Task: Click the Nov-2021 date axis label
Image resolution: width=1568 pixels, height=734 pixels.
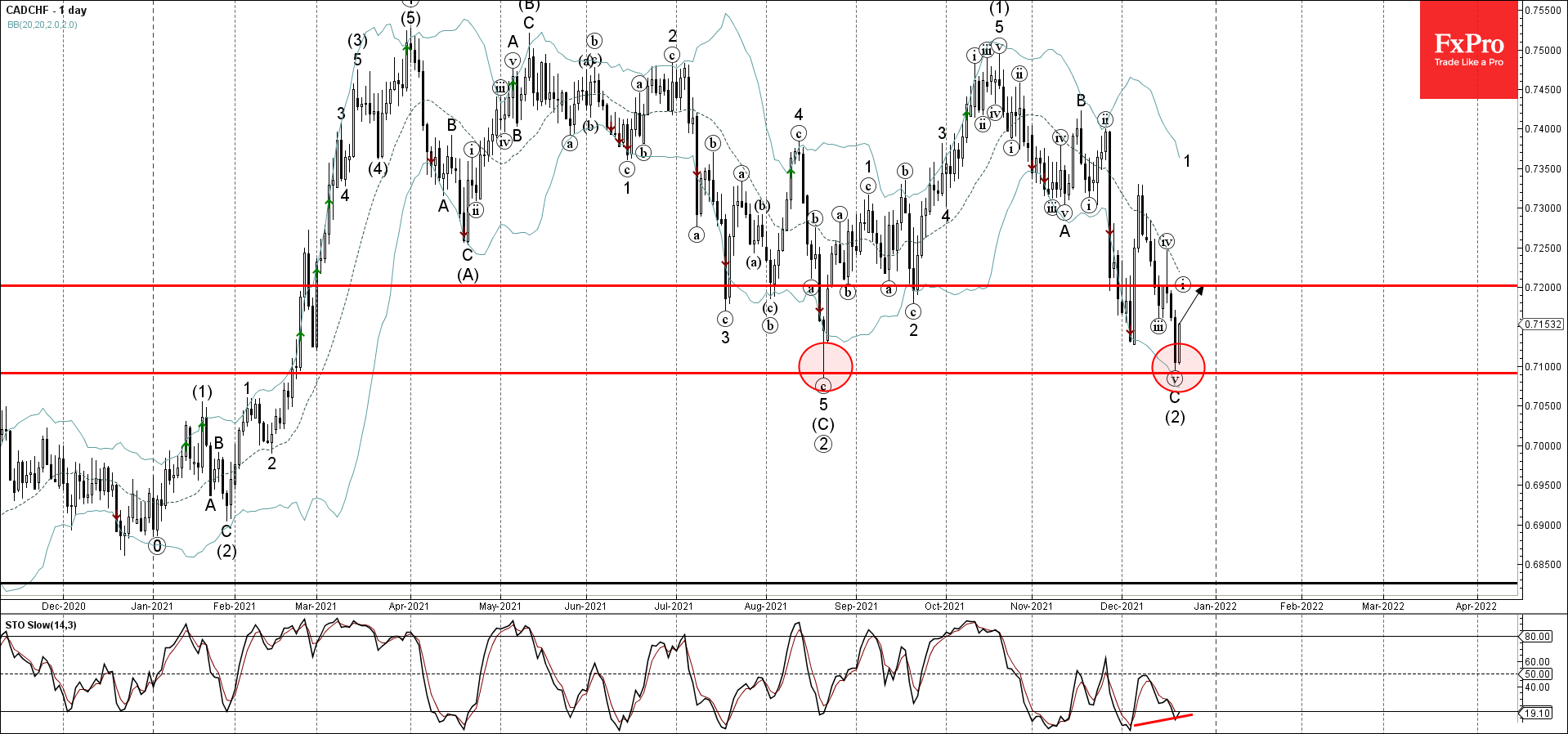Action: [x=1032, y=606]
